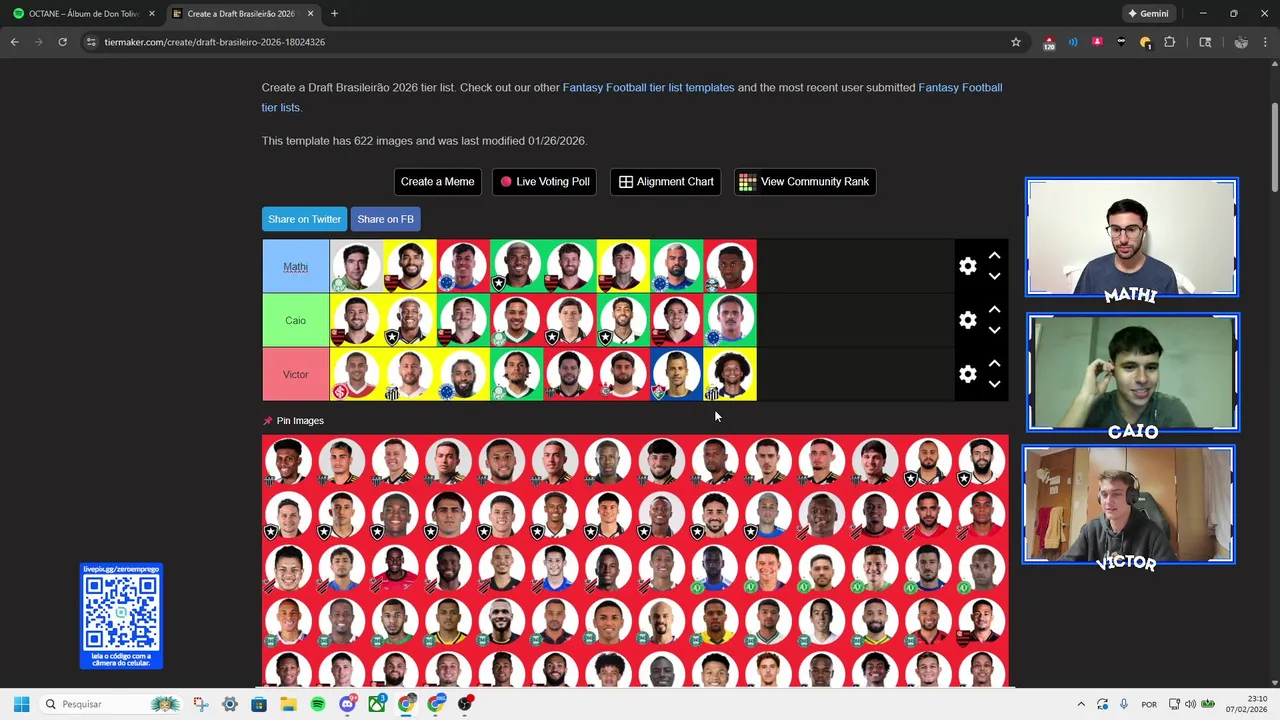This screenshot has height=720, width=1280.
Task: Open the Alignment Chart
Action: 666,181
